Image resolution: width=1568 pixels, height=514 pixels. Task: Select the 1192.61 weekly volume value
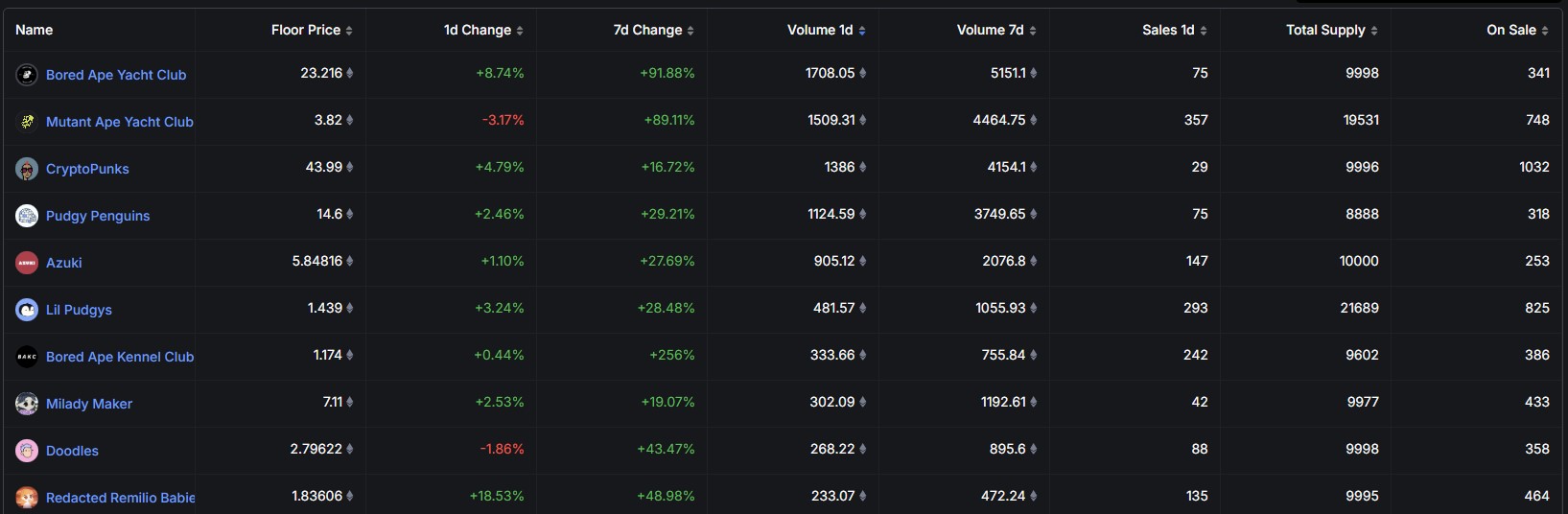1003,402
